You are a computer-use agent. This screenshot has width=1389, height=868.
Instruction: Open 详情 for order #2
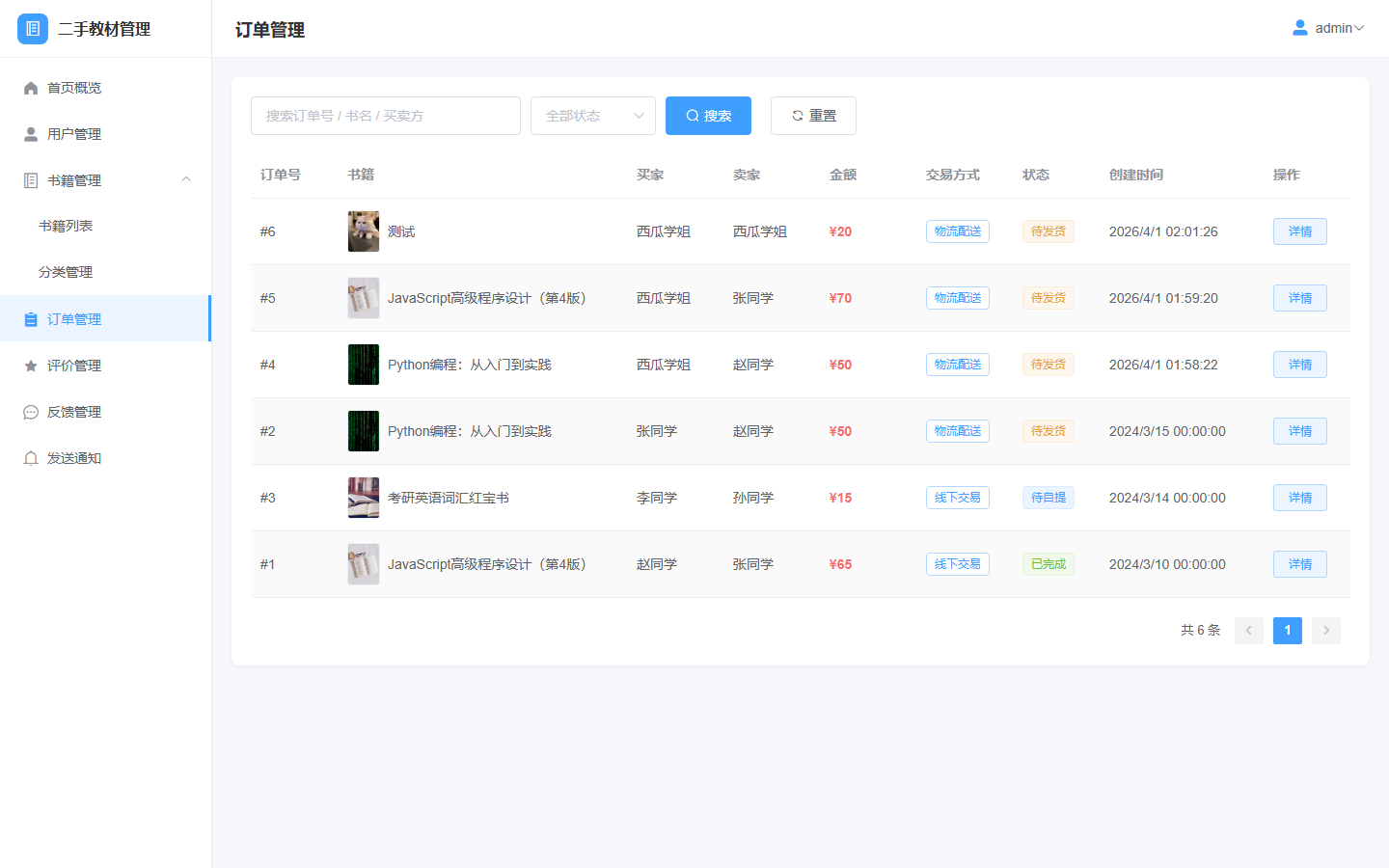1300,431
